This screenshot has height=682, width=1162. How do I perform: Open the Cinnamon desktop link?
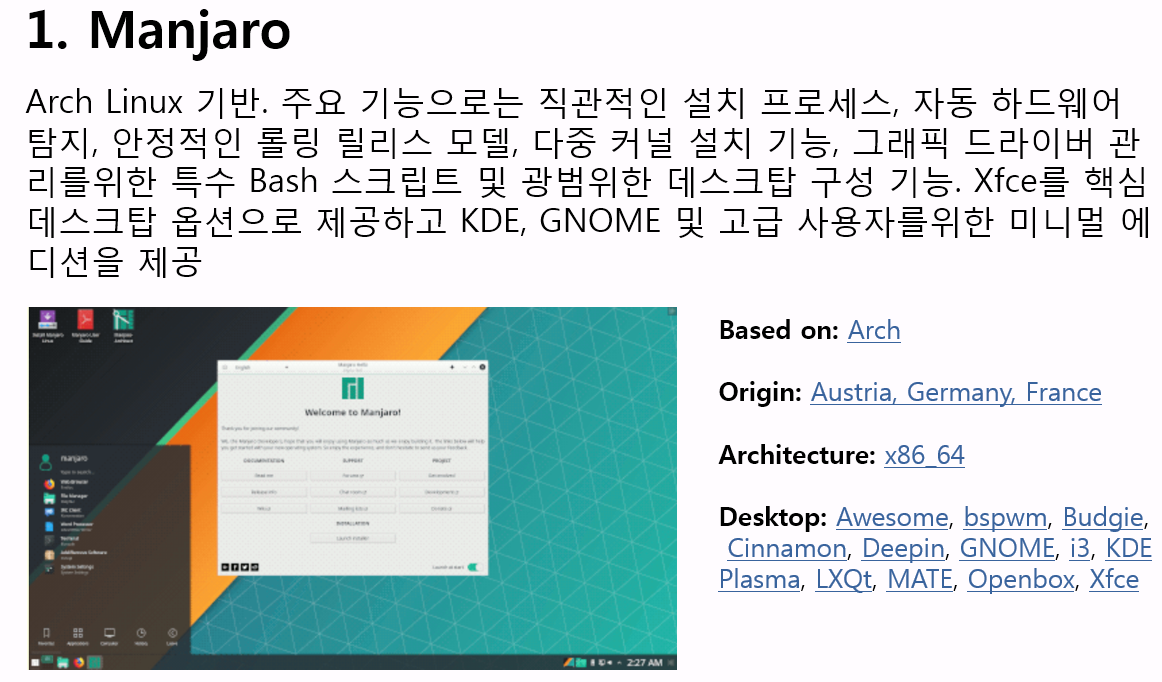786,549
